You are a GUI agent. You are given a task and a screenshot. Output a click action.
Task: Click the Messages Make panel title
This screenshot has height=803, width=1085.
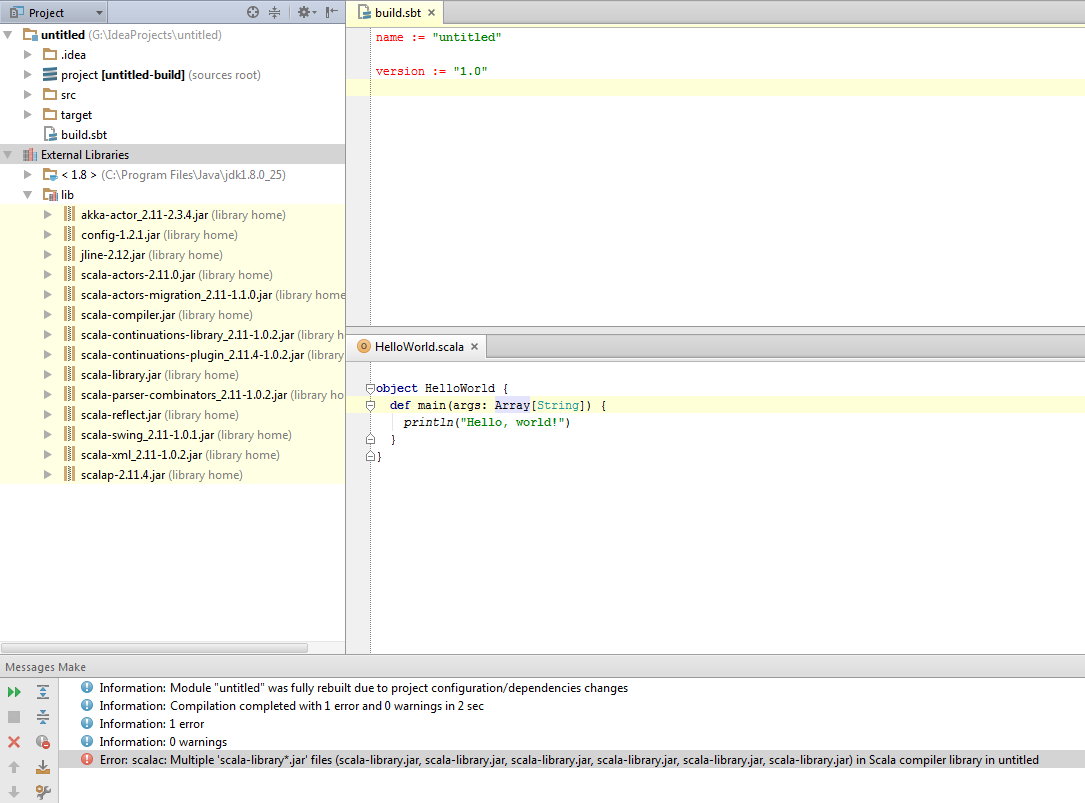pos(46,667)
